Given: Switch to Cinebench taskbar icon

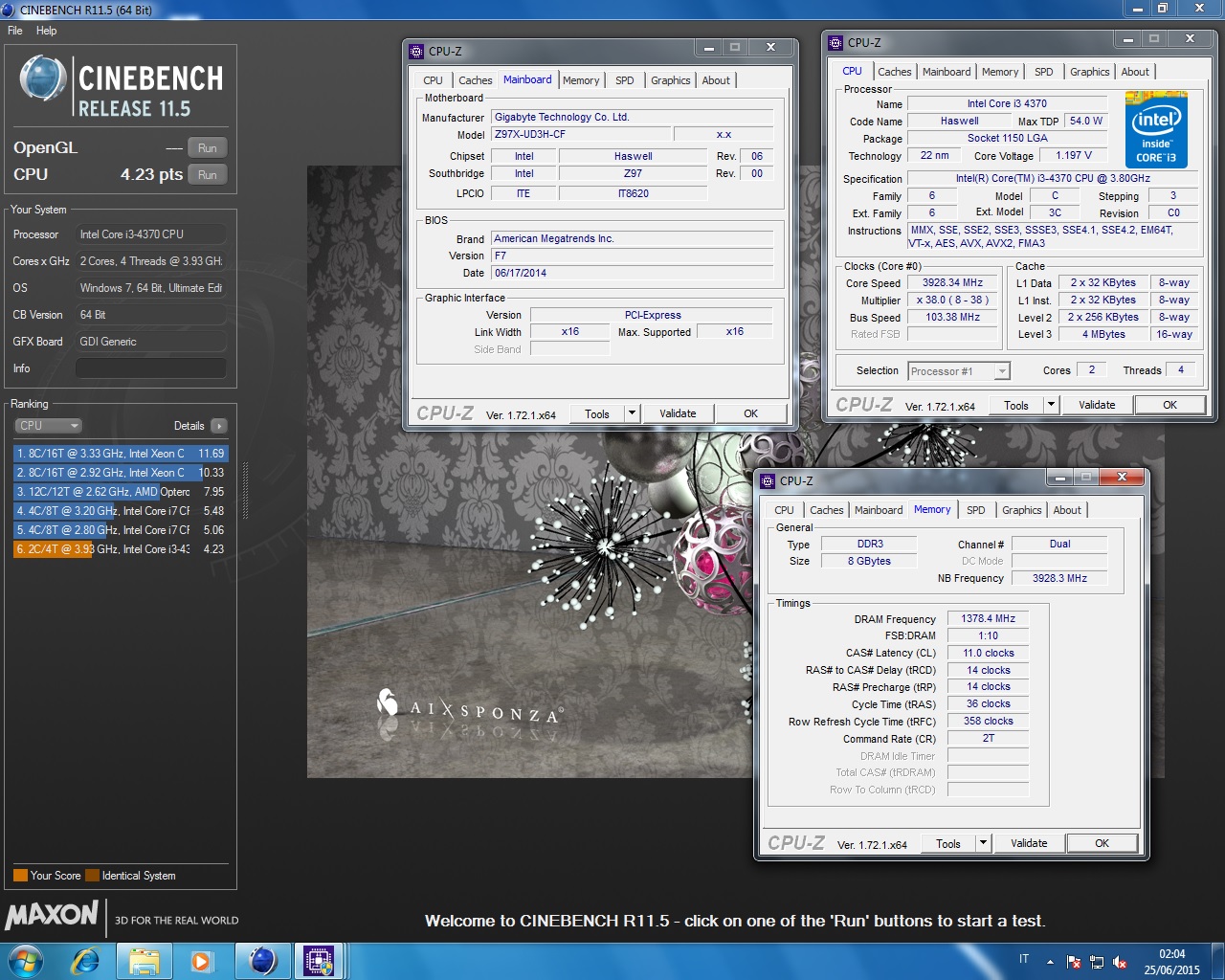Looking at the screenshot, I should coord(263,961).
